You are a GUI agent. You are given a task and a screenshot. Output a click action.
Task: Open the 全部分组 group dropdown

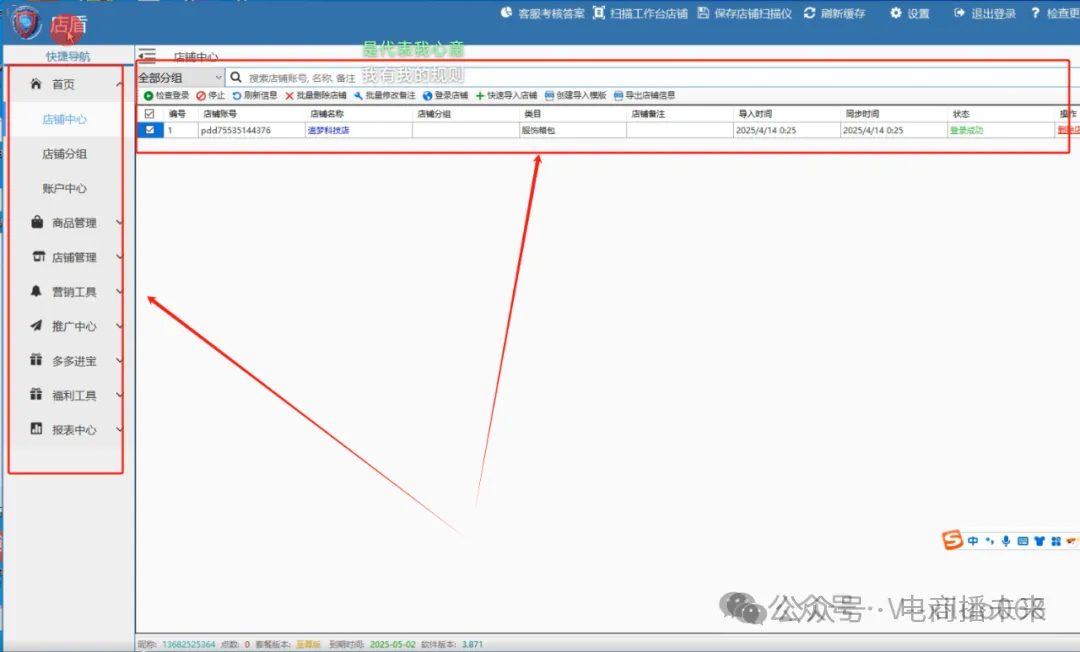pos(181,77)
